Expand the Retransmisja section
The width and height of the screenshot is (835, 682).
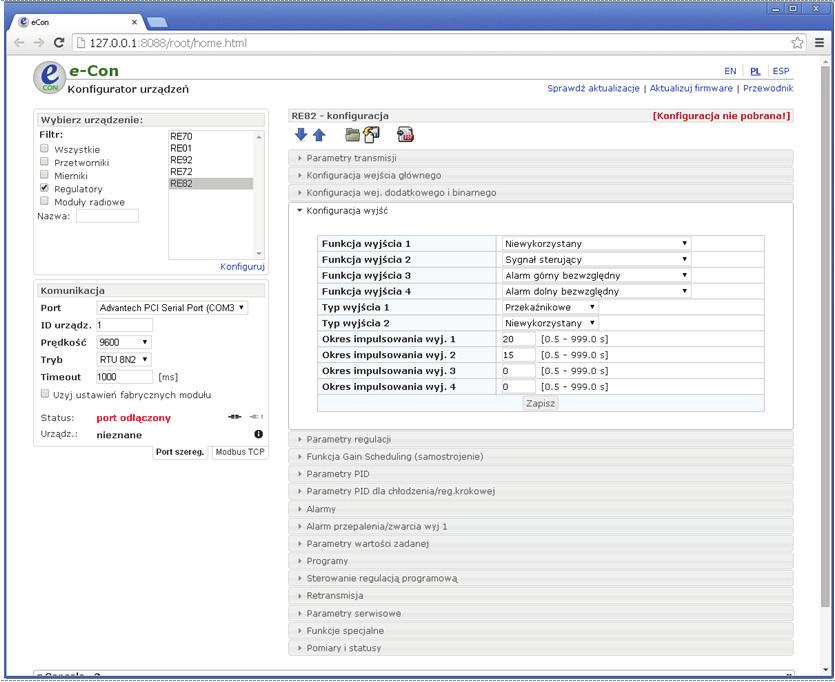[x=541, y=595]
